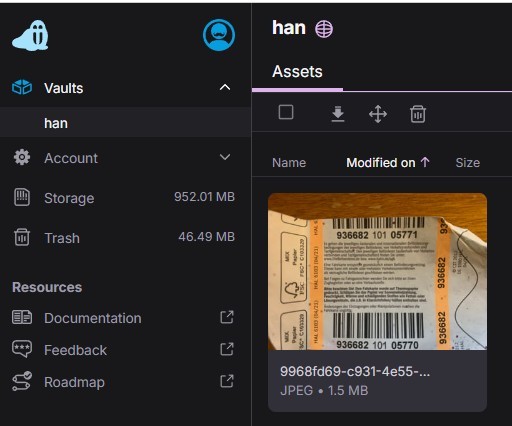Open the Documentation link
The width and height of the screenshot is (512, 426).
click(x=93, y=318)
